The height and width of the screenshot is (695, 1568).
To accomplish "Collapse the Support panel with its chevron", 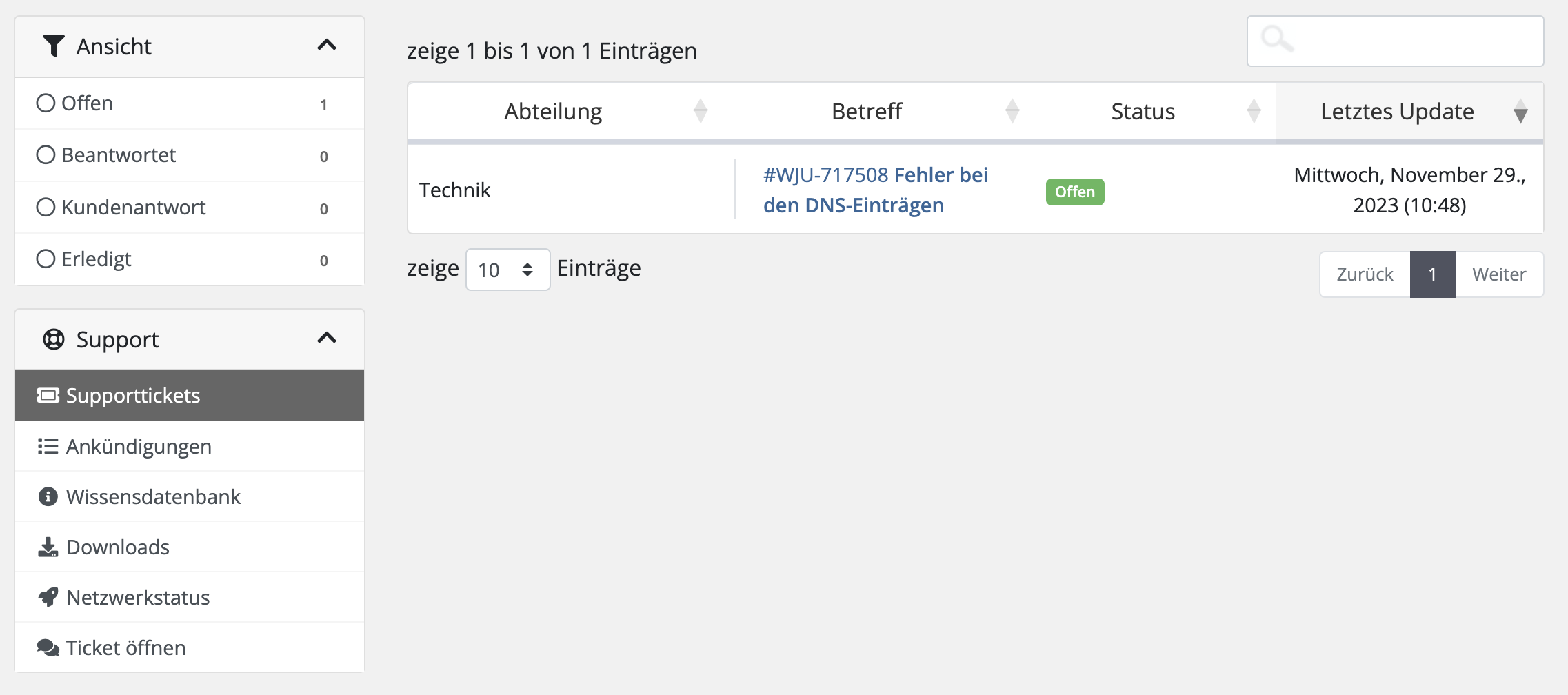I will [x=326, y=338].
